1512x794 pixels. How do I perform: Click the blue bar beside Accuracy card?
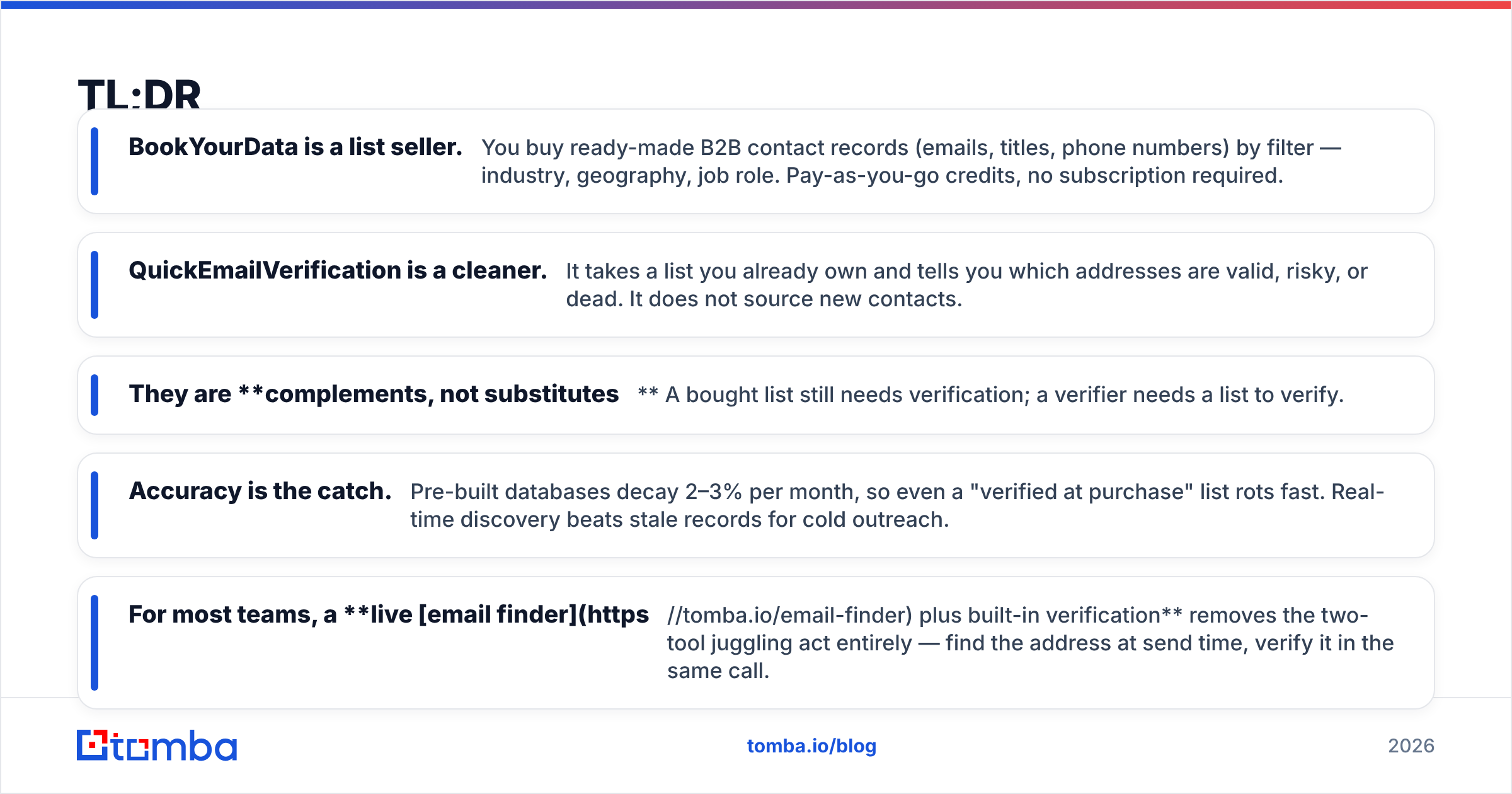94,505
